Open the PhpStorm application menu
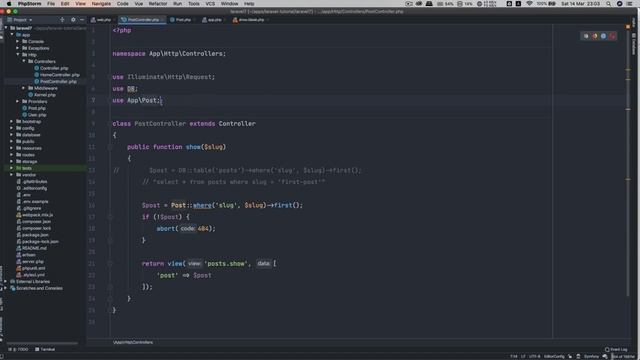The height and width of the screenshot is (360, 640). click(29, 4)
